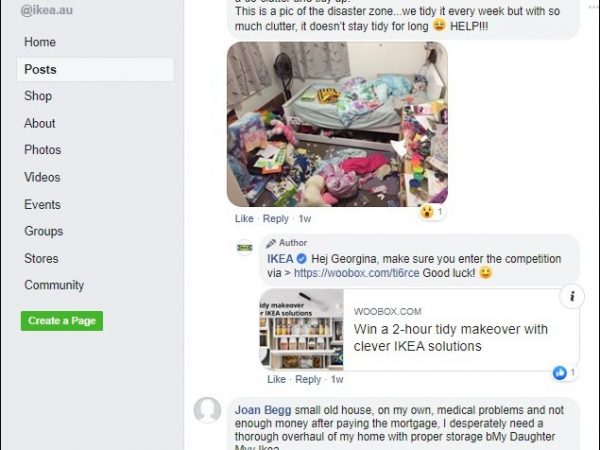
Task: Click Joan Begg's profile avatar
Action: [x=207, y=411]
